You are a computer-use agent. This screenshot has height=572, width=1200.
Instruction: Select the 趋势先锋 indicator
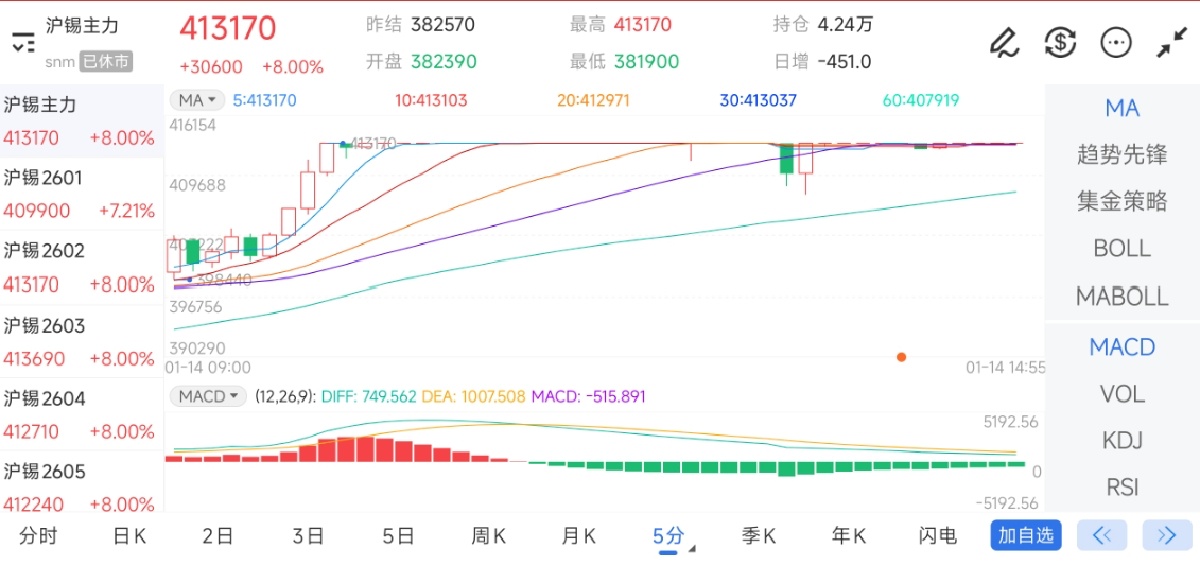pyautogui.click(x=1122, y=154)
